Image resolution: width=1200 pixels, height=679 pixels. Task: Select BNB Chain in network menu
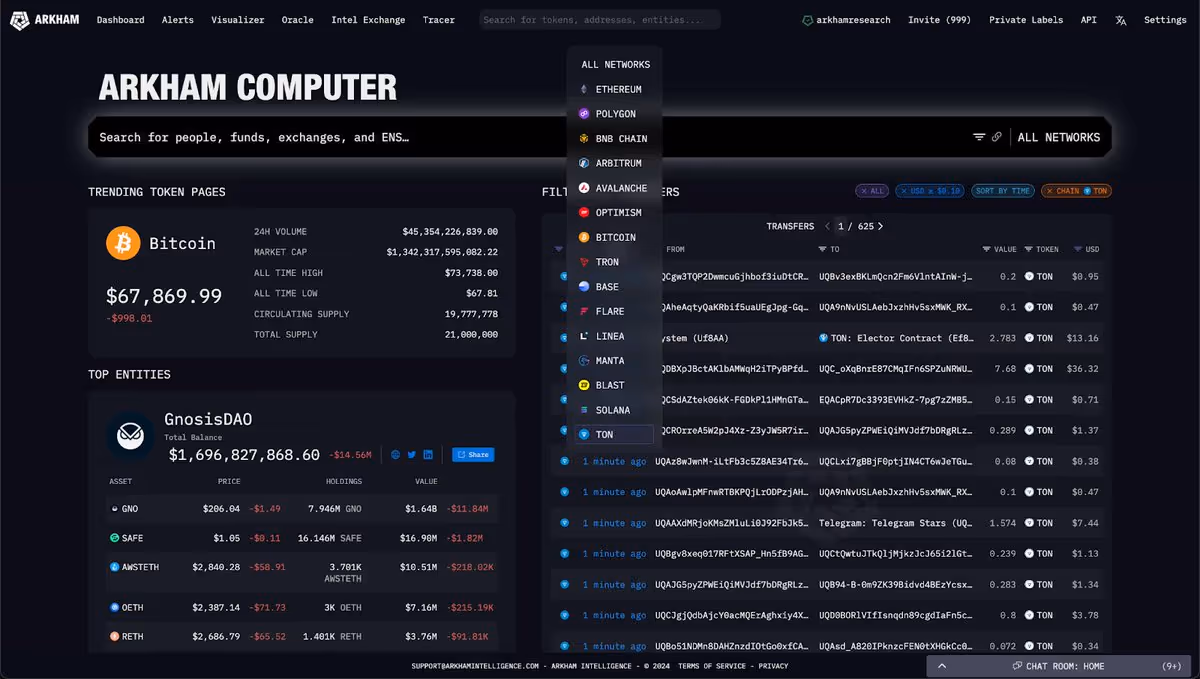pyautogui.click(x=615, y=139)
